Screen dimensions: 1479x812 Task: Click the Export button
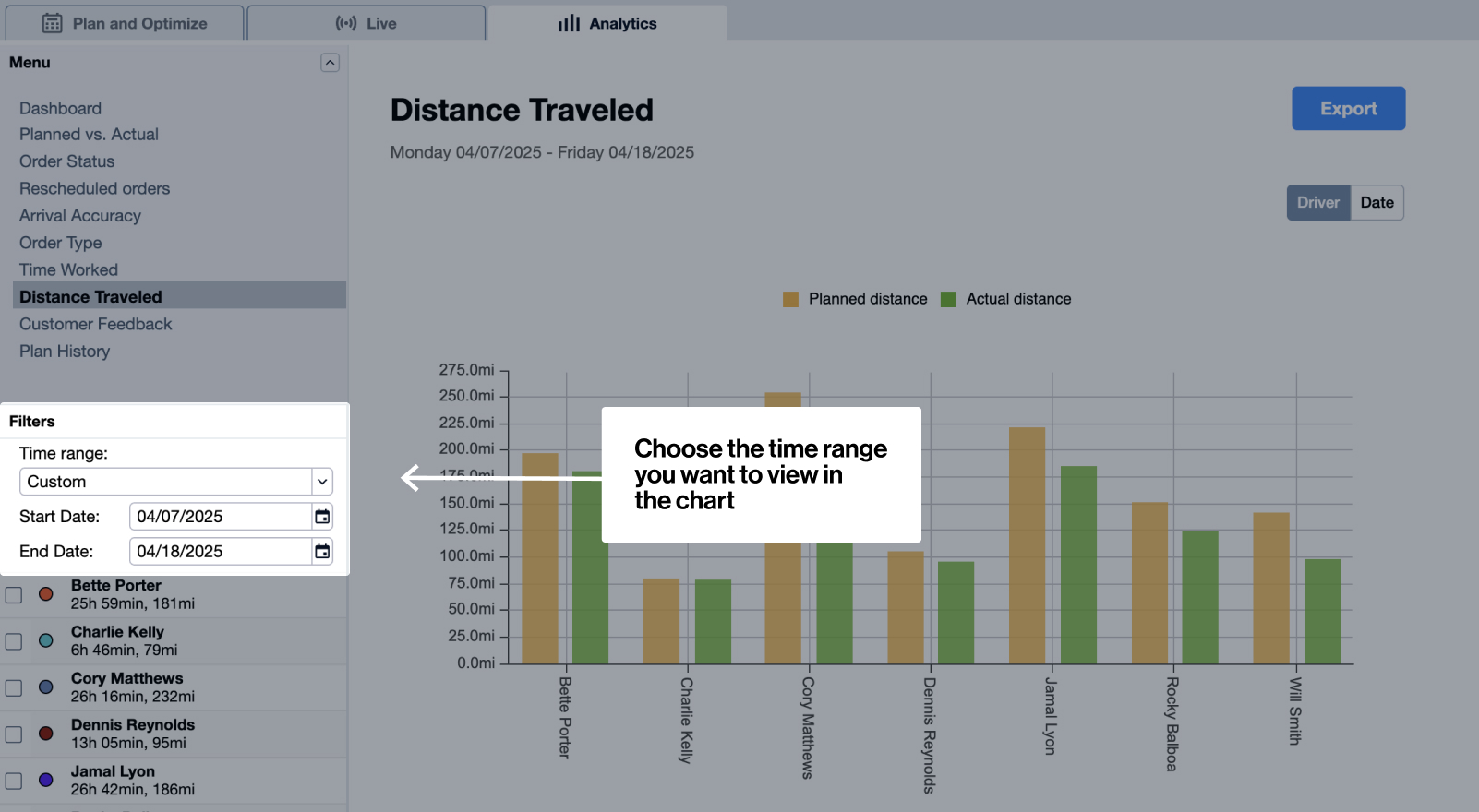tap(1347, 108)
